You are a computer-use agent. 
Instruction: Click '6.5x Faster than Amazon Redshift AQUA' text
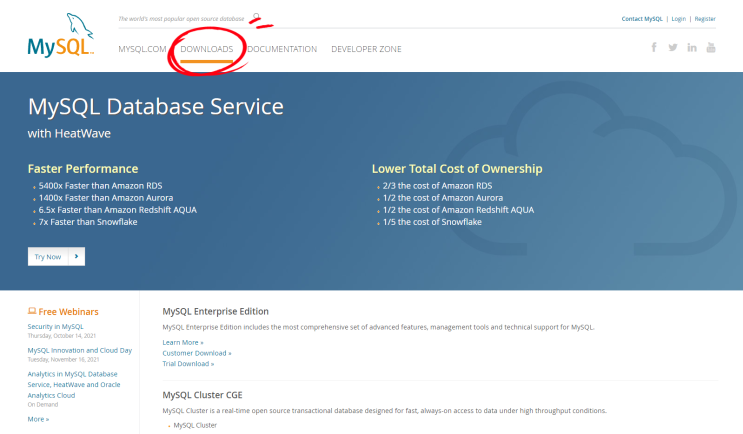click(x=118, y=210)
